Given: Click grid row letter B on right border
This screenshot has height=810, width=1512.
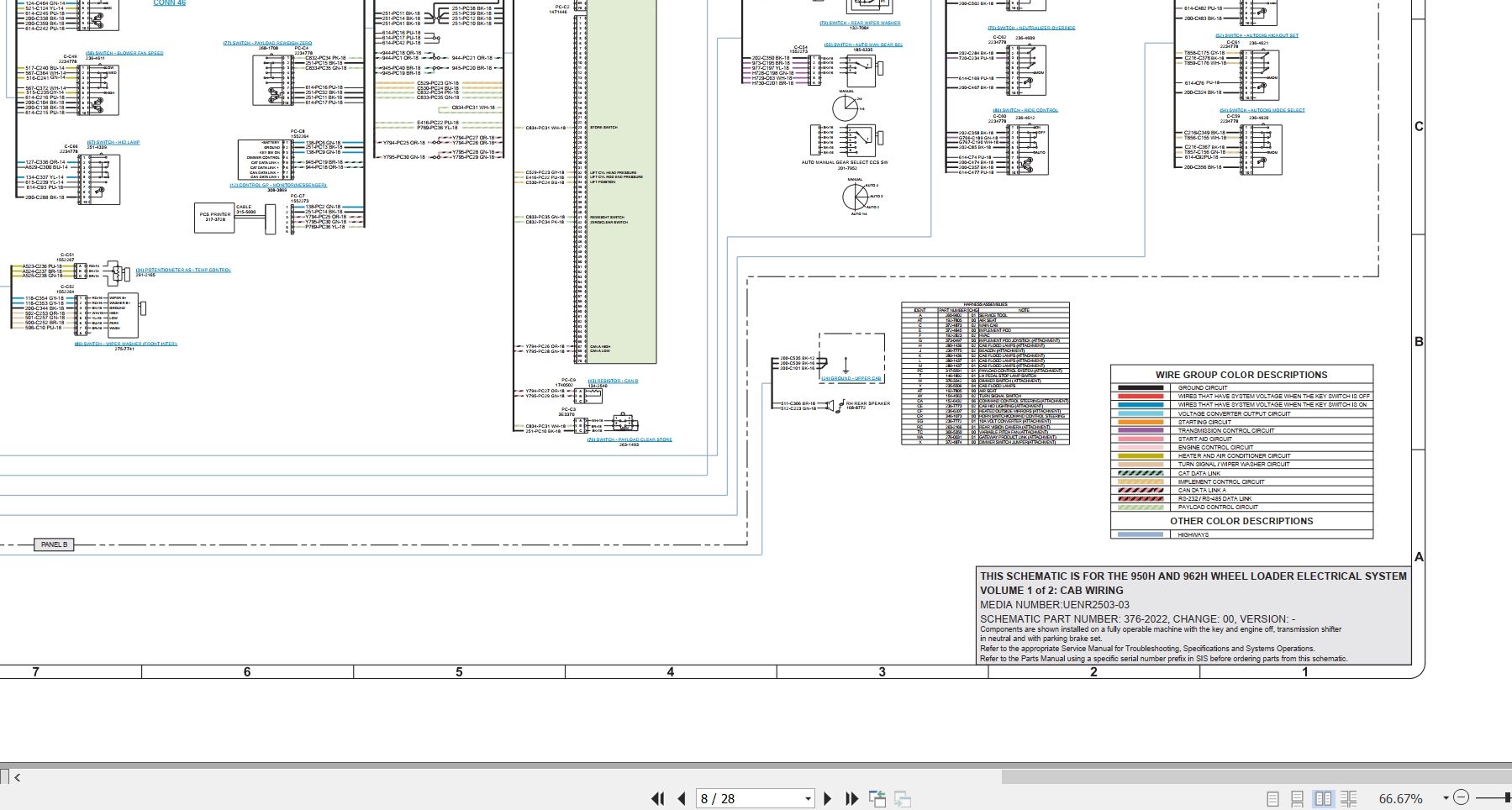Looking at the screenshot, I should (1419, 342).
